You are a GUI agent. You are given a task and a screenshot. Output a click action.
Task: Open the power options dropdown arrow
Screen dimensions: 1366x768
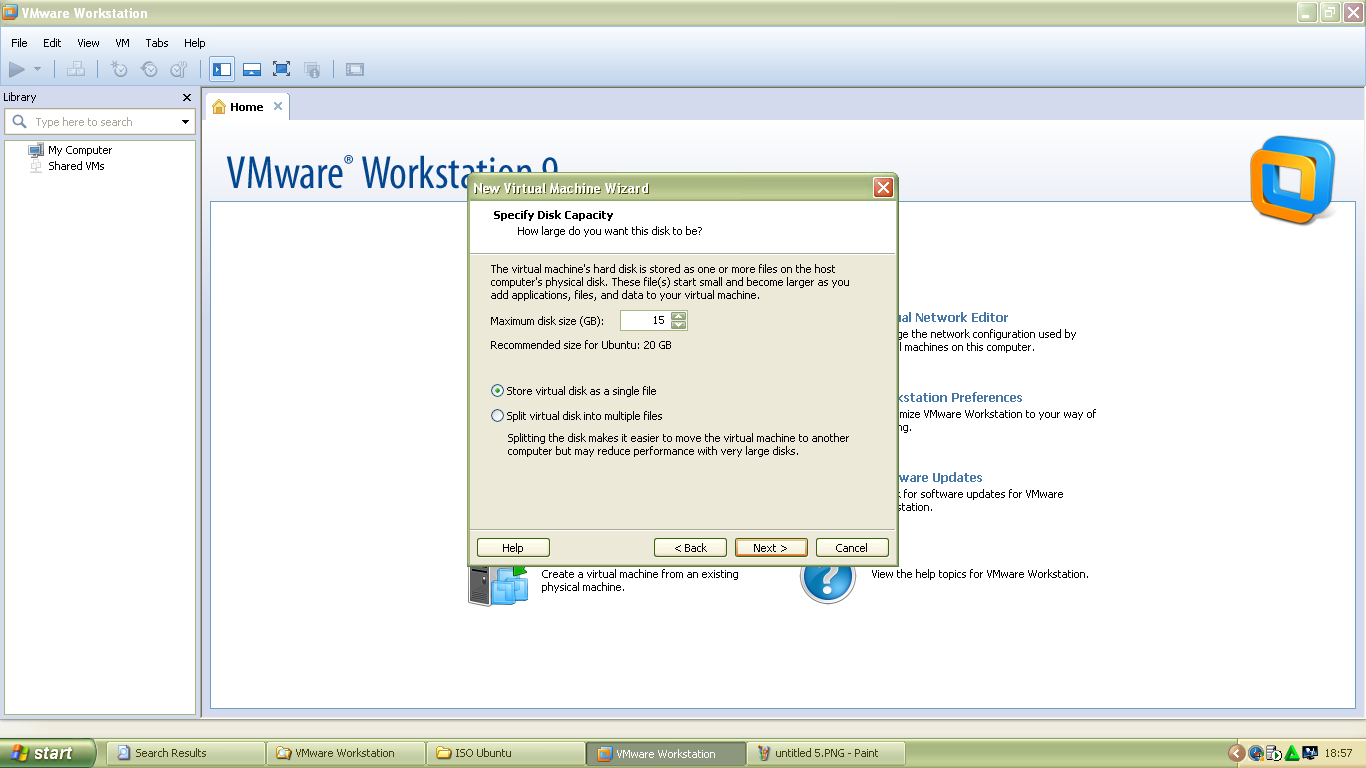coord(38,69)
